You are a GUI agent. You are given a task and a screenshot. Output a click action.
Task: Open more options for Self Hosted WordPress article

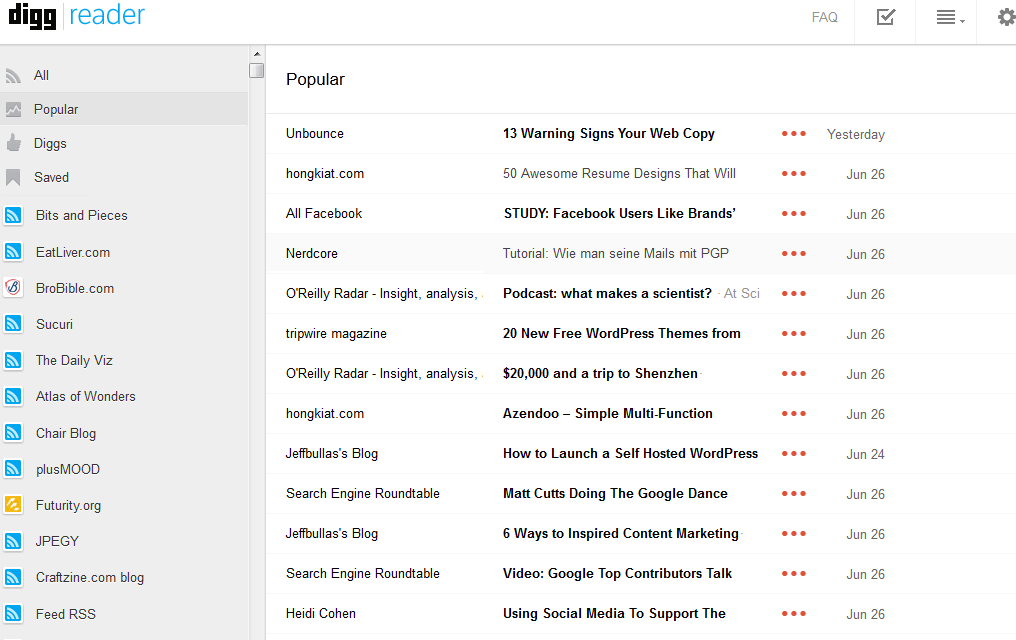[794, 453]
